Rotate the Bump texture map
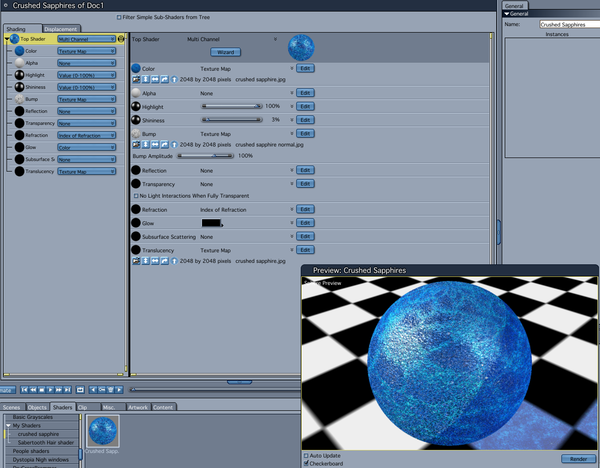Viewport: 600px width, 468px height. tap(165, 145)
